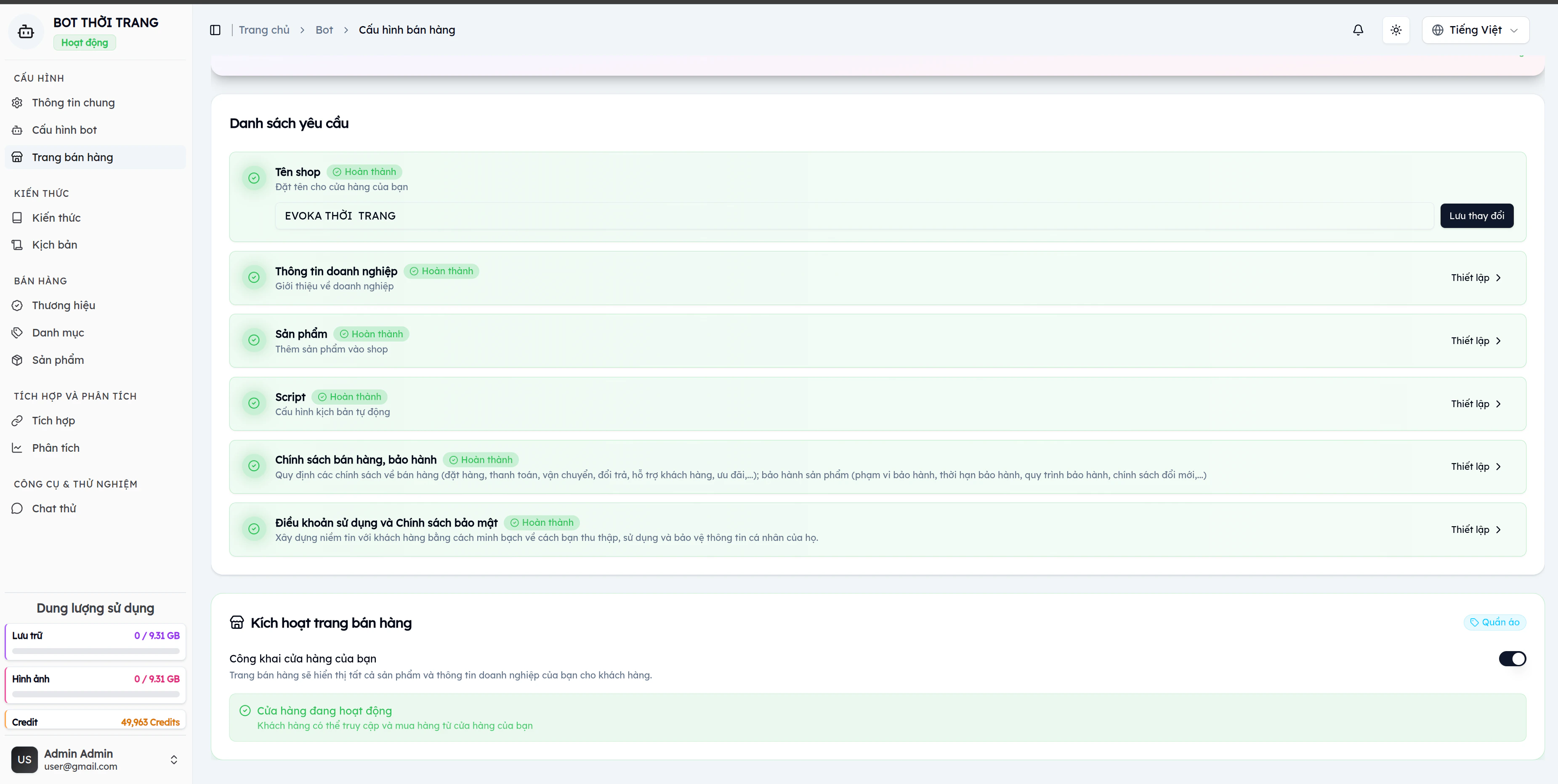The width and height of the screenshot is (1558, 784).
Task: Toggle light/dark theme sun icon
Action: 1396,30
